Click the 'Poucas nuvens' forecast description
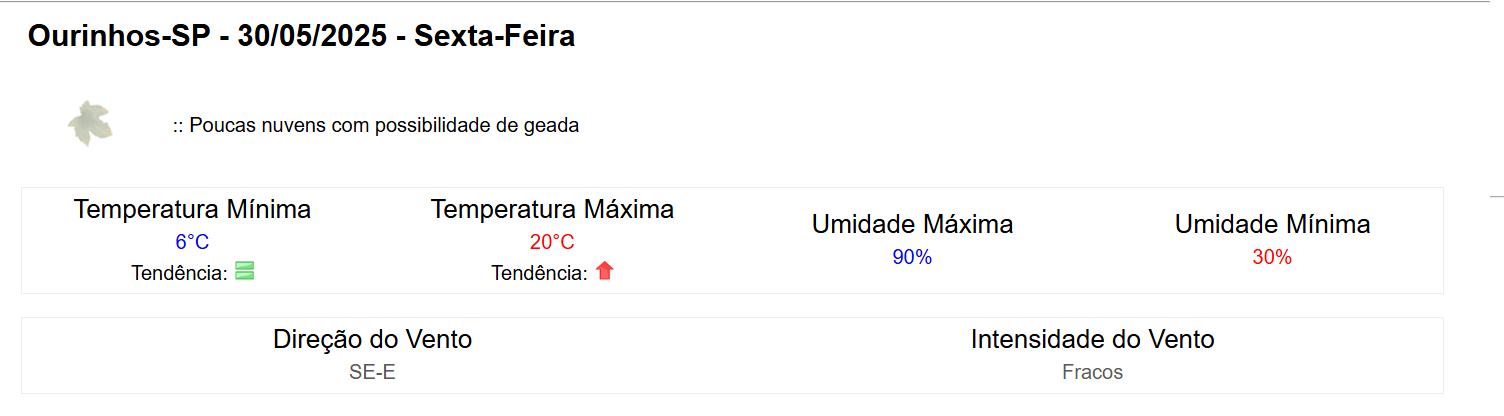The width and height of the screenshot is (1504, 416). tap(375, 126)
